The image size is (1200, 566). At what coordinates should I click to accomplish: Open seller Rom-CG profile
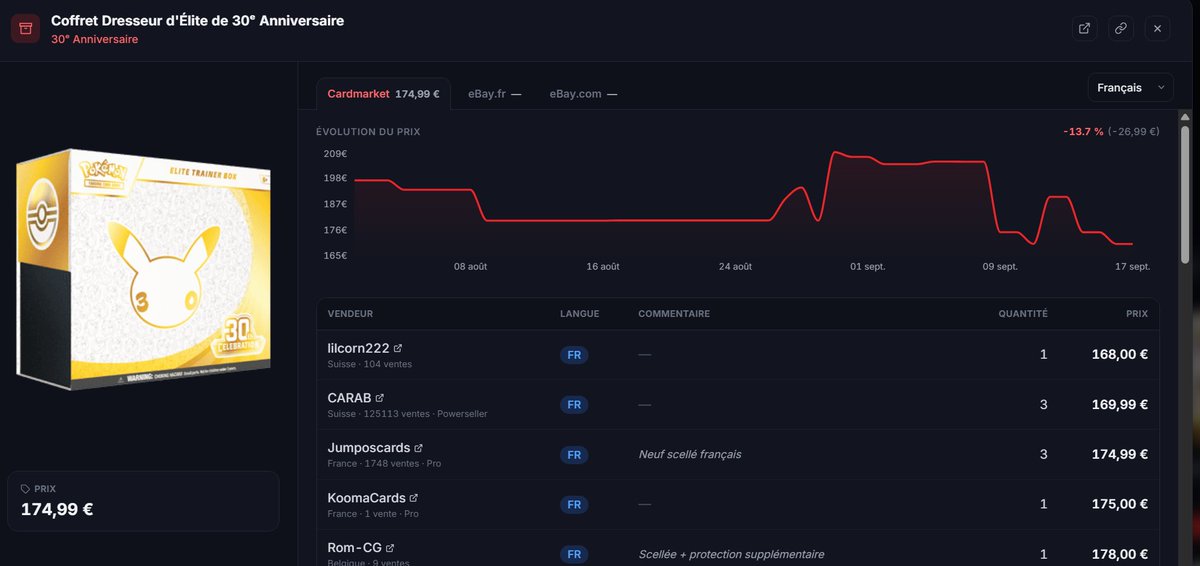pos(355,548)
